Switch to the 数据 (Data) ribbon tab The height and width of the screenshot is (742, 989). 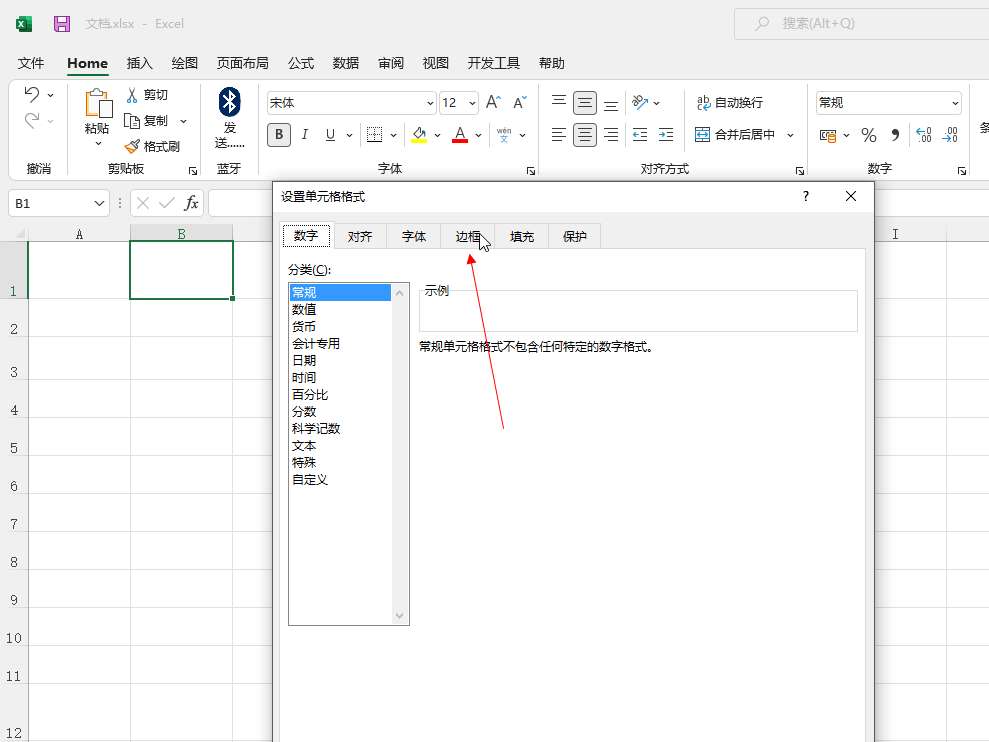tap(346, 63)
